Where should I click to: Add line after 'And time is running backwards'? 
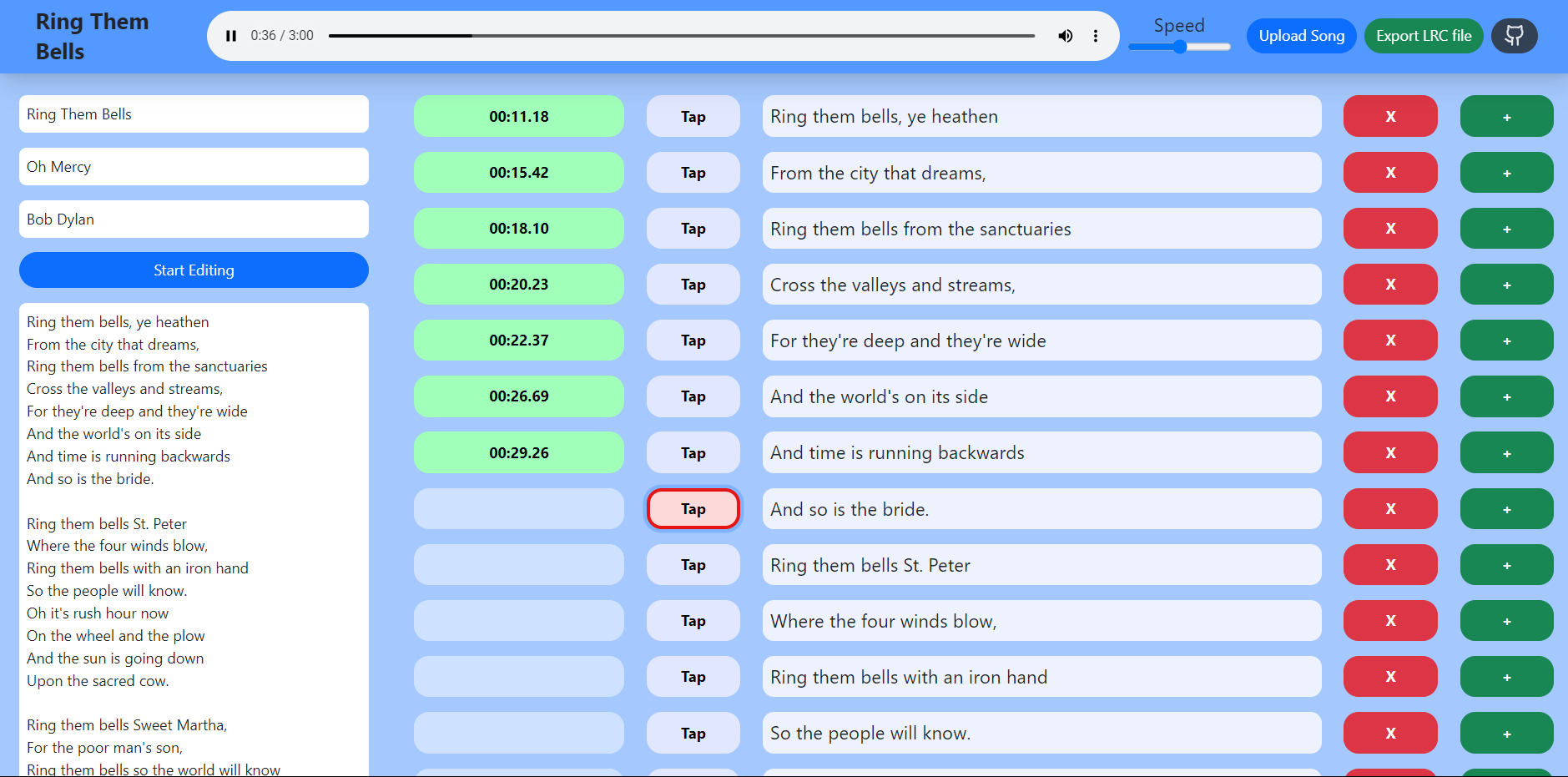[1507, 452]
